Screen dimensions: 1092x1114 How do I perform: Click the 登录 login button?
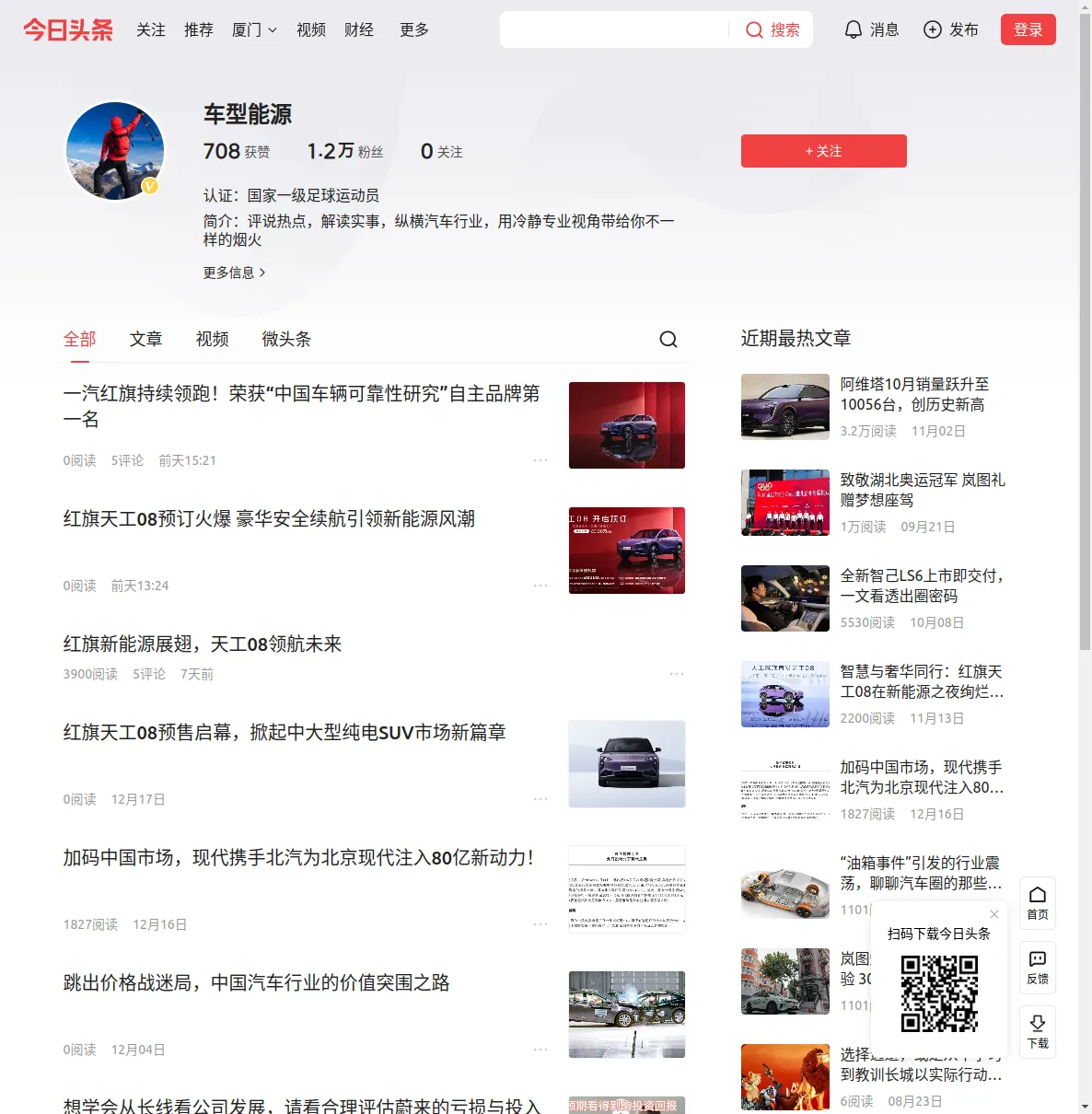pyautogui.click(x=1028, y=29)
